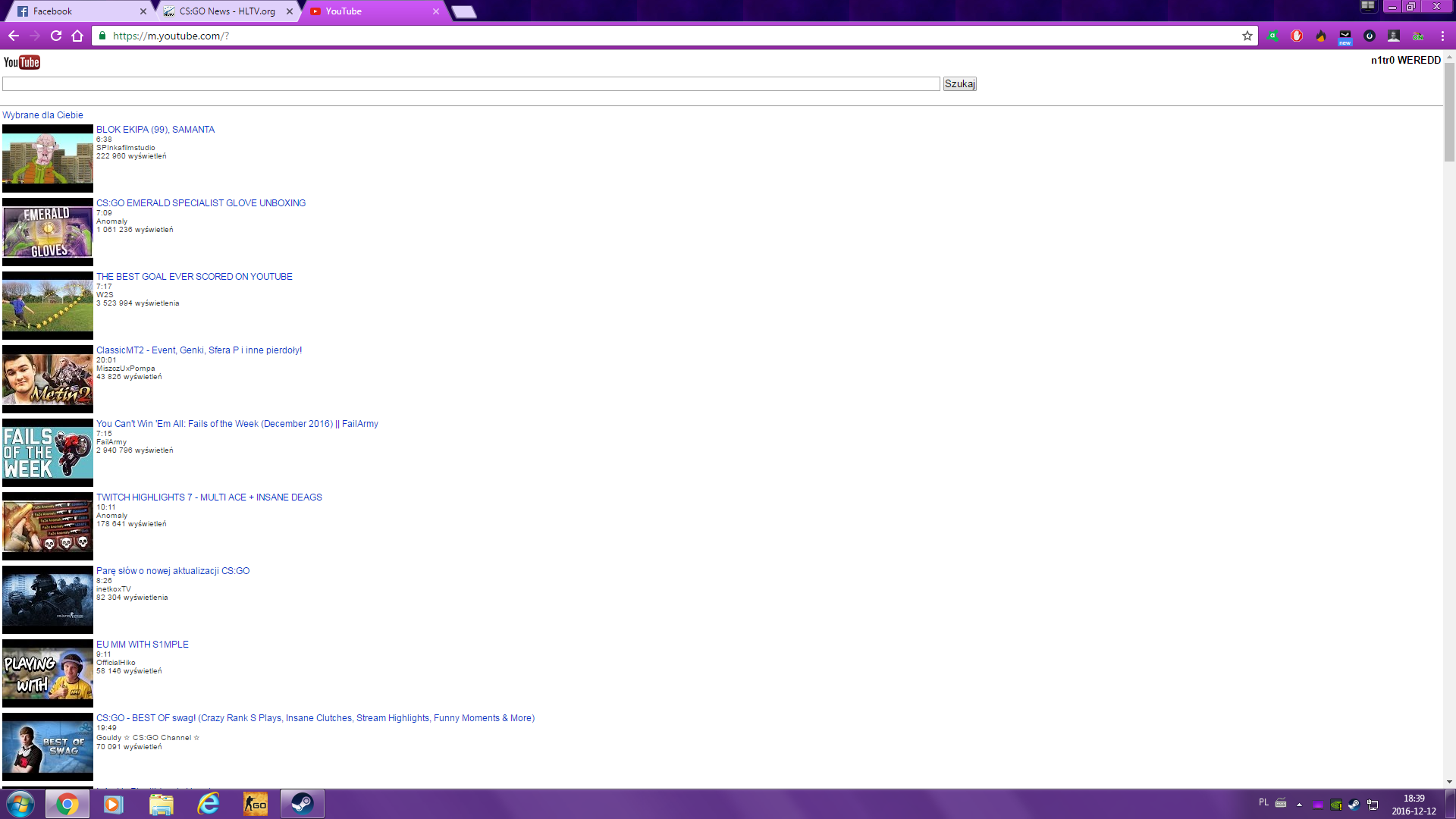Image resolution: width=1456 pixels, height=819 pixels.
Task: Bookmark this page with the star
Action: click(x=1247, y=36)
